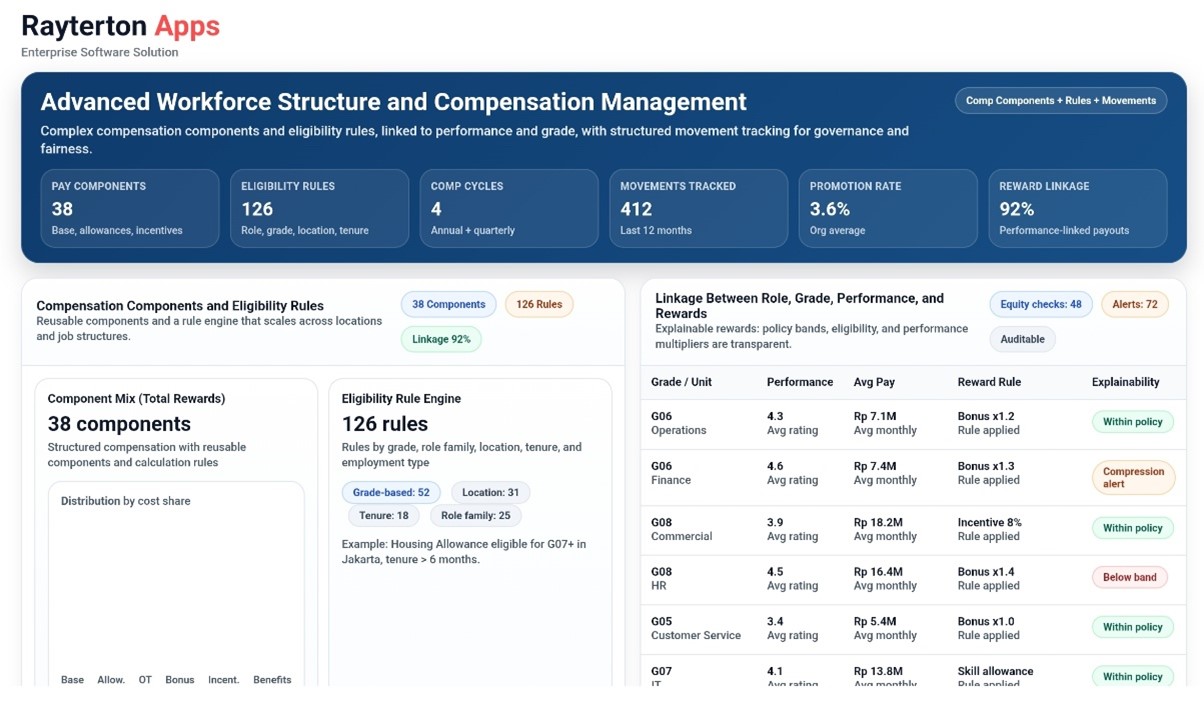This screenshot has height=708, width=1204.
Task: Toggle the "Grade-based: 52" rule filter chip
Action: [x=390, y=492]
